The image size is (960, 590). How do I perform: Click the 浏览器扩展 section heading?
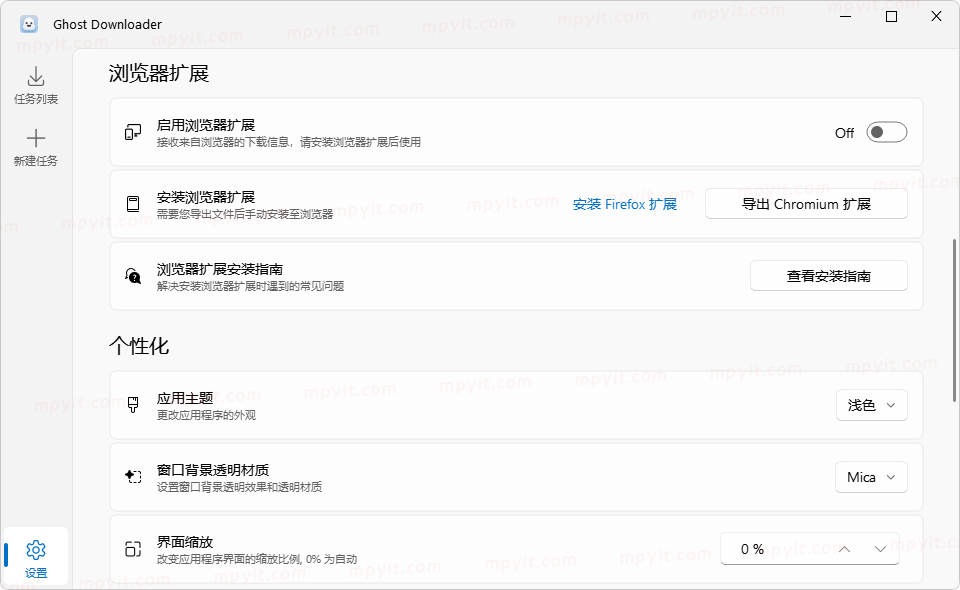tap(159, 73)
